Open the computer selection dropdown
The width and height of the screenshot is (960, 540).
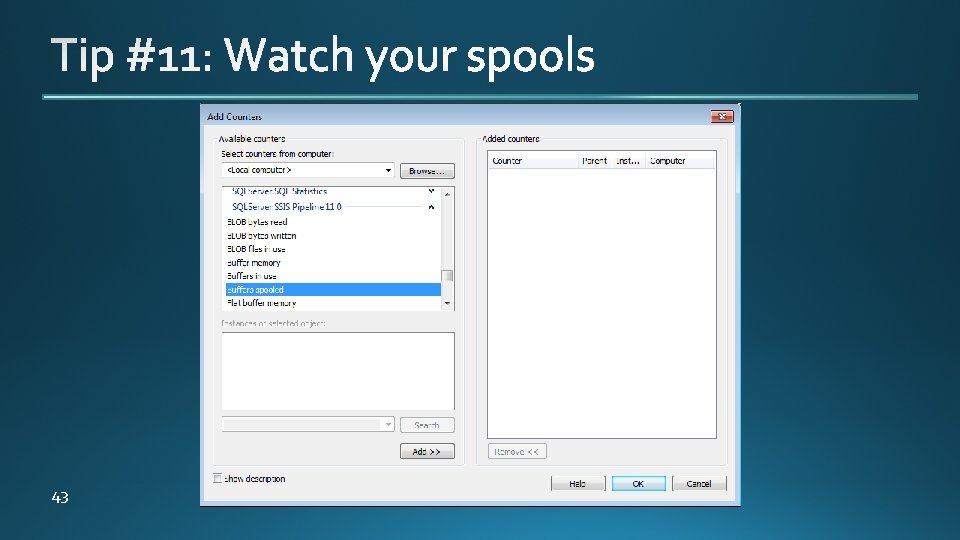[388, 170]
